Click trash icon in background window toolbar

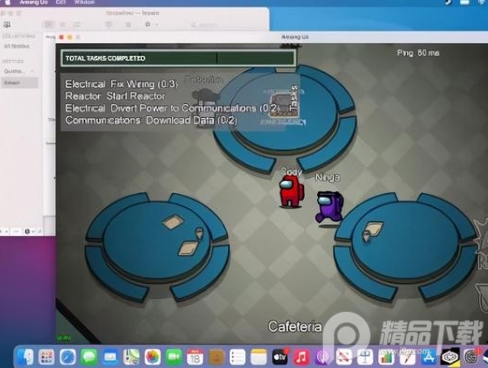pyautogui.click(x=128, y=24)
